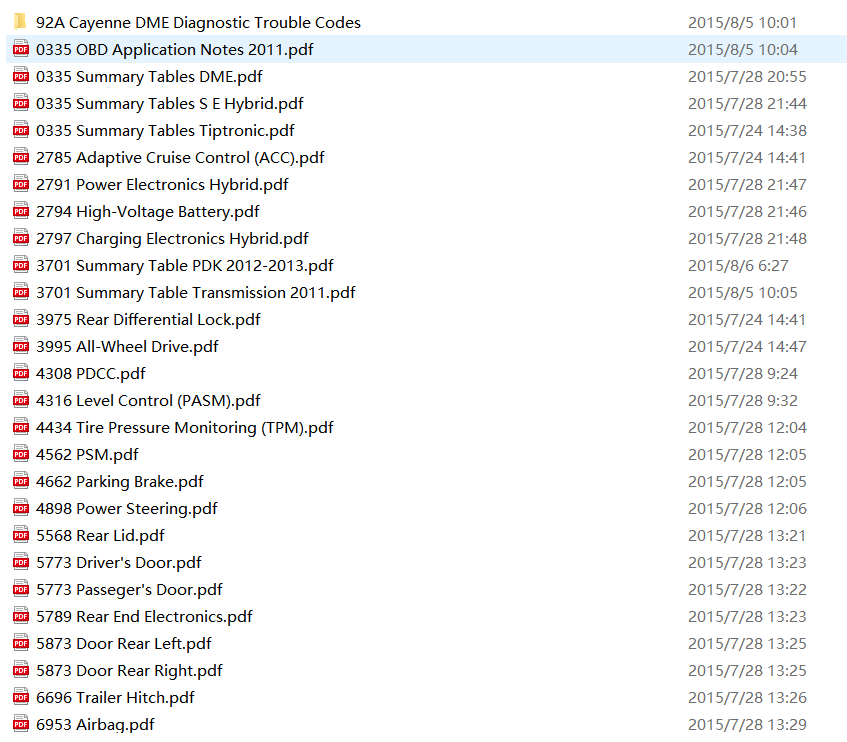Click 4316 Level Control (PASM).pdf
The image size is (847, 742).
pyautogui.click(x=148, y=400)
